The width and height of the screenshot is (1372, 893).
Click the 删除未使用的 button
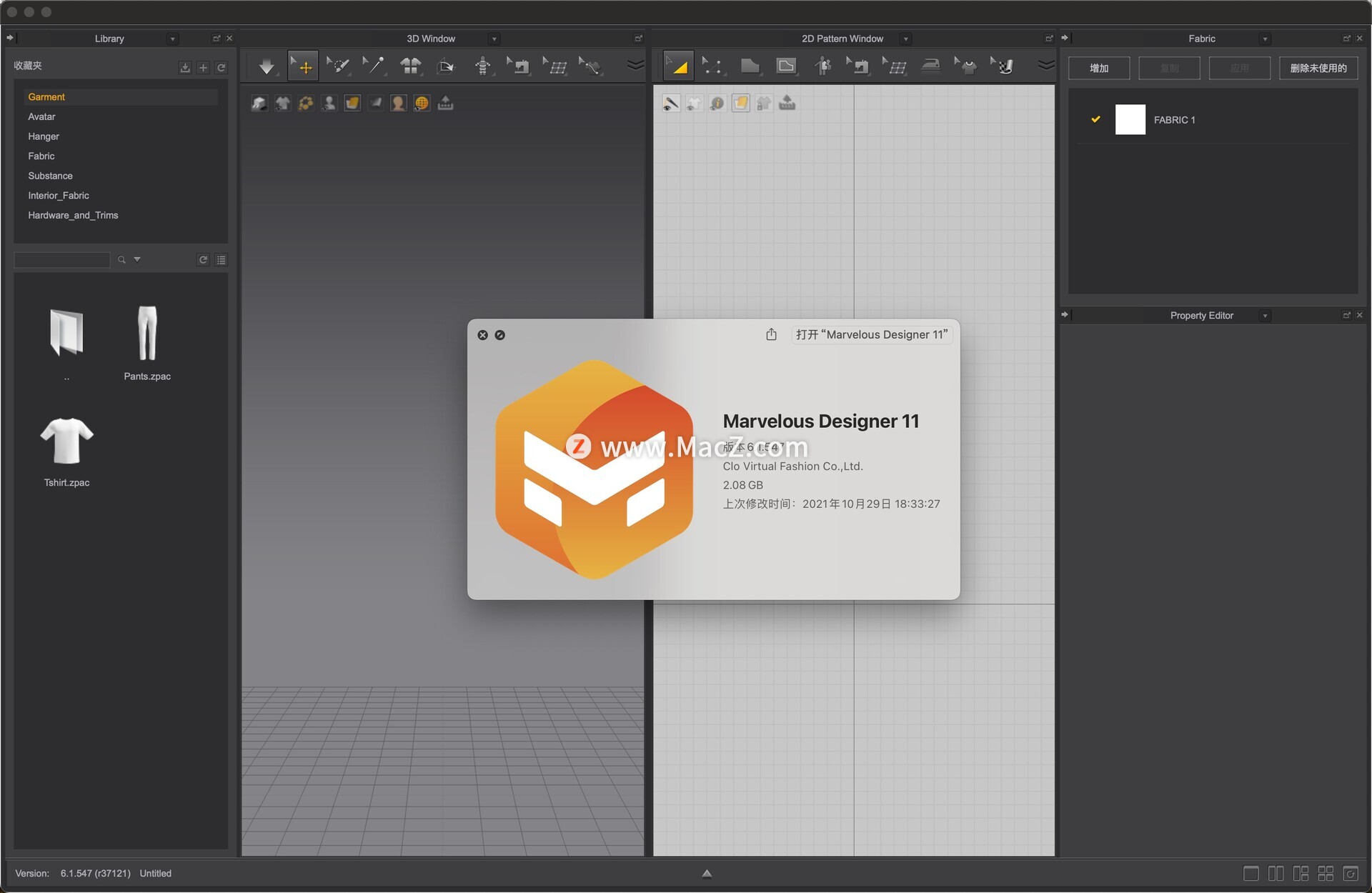pos(1318,68)
